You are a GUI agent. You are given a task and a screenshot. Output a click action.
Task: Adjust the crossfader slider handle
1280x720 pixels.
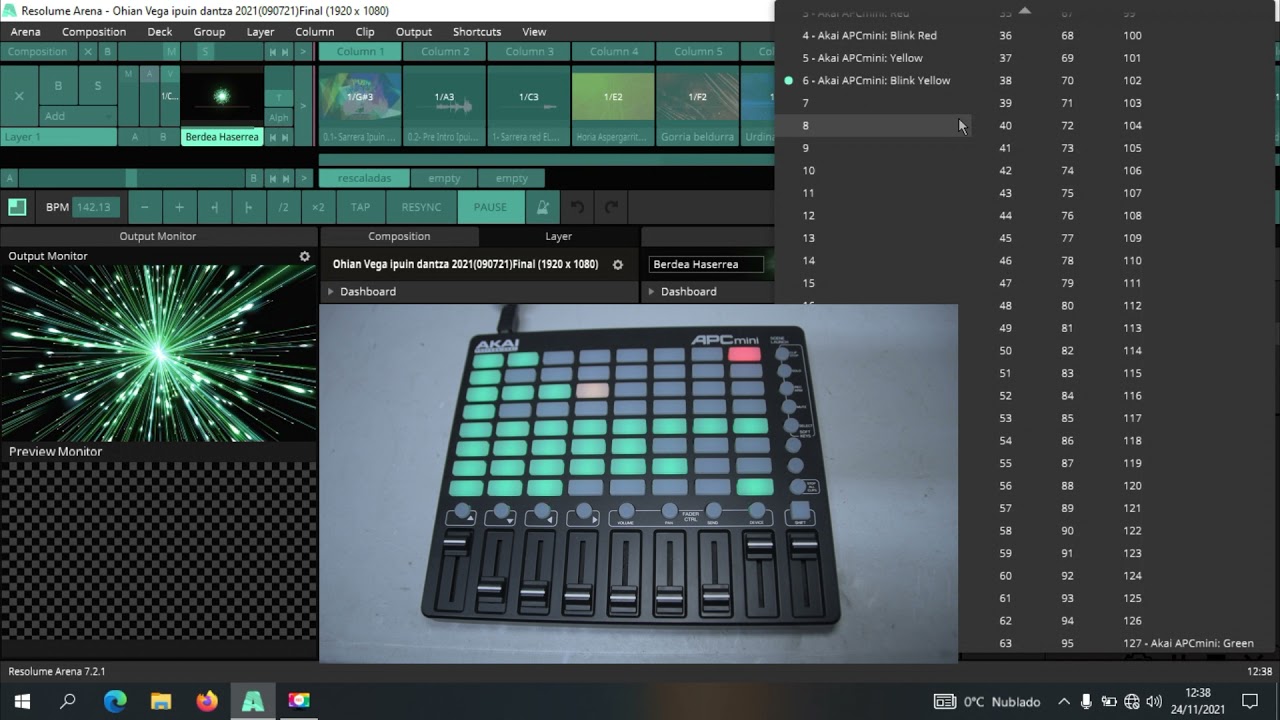click(131, 178)
